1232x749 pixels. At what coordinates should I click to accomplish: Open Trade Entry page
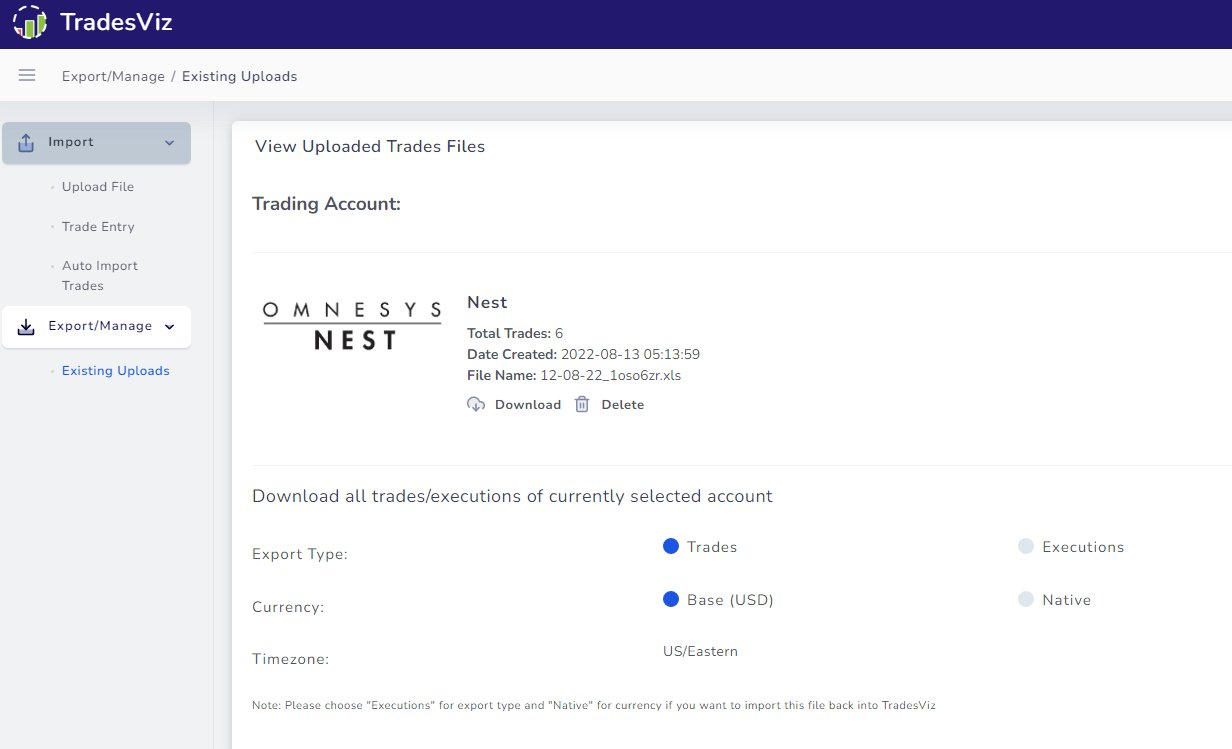coord(98,227)
